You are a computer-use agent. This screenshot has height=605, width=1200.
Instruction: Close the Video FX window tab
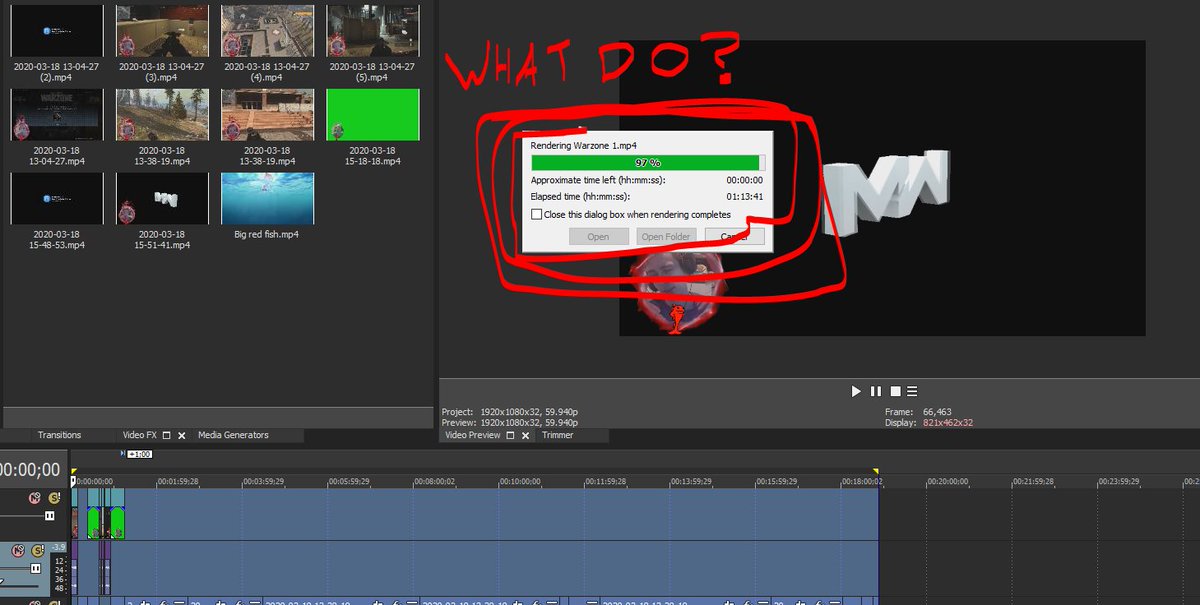click(182, 435)
